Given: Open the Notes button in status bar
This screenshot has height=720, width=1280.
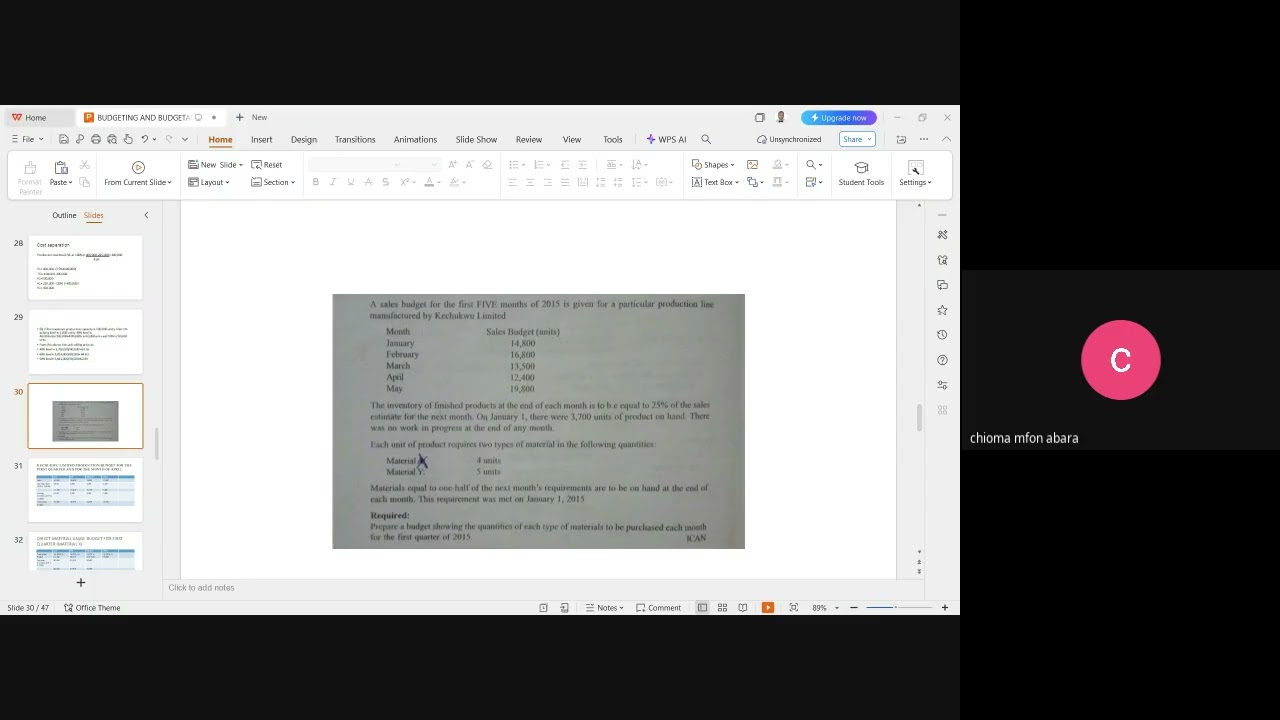Looking at the screenshot, I should pyautogui.click(x=605, y=608).
